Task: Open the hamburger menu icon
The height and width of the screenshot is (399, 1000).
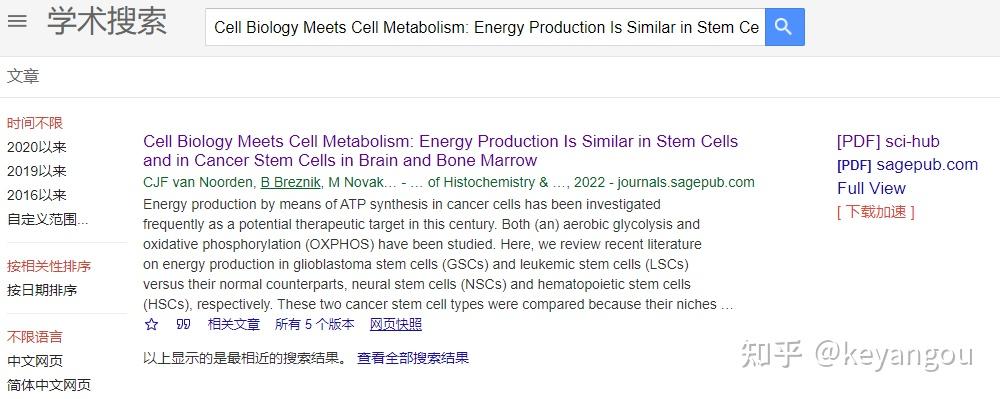Action: click(x=17, y=21)
